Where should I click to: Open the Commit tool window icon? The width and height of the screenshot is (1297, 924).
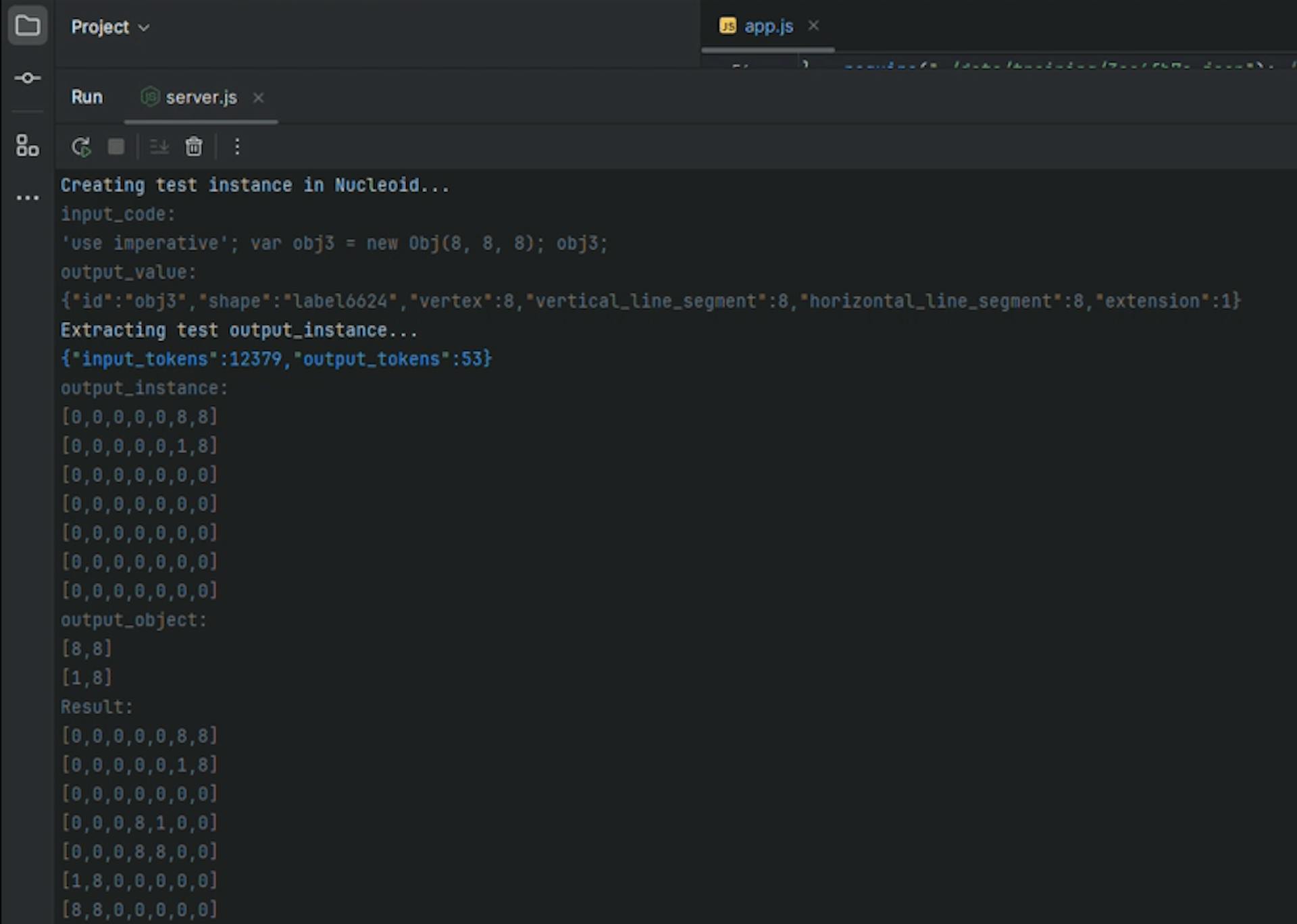click(x=27, y=78)
